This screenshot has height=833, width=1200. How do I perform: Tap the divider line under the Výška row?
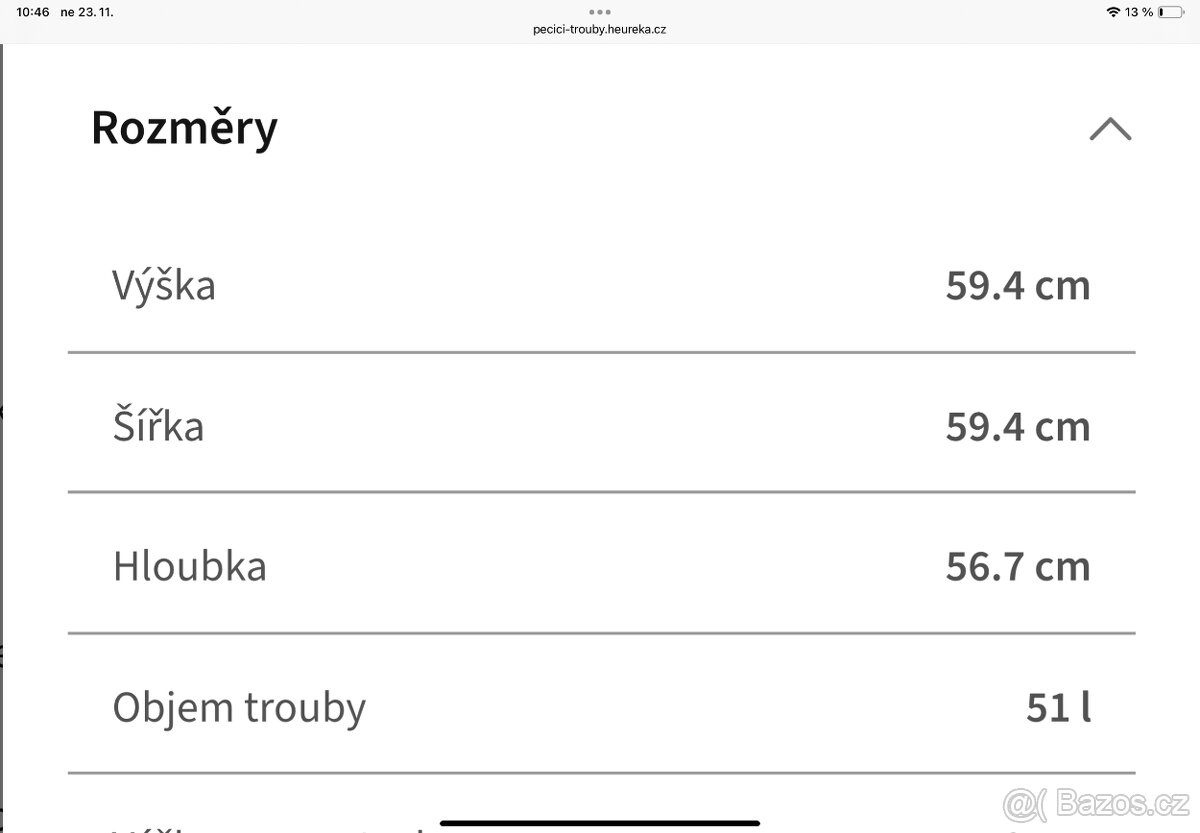tap(600, 351)
